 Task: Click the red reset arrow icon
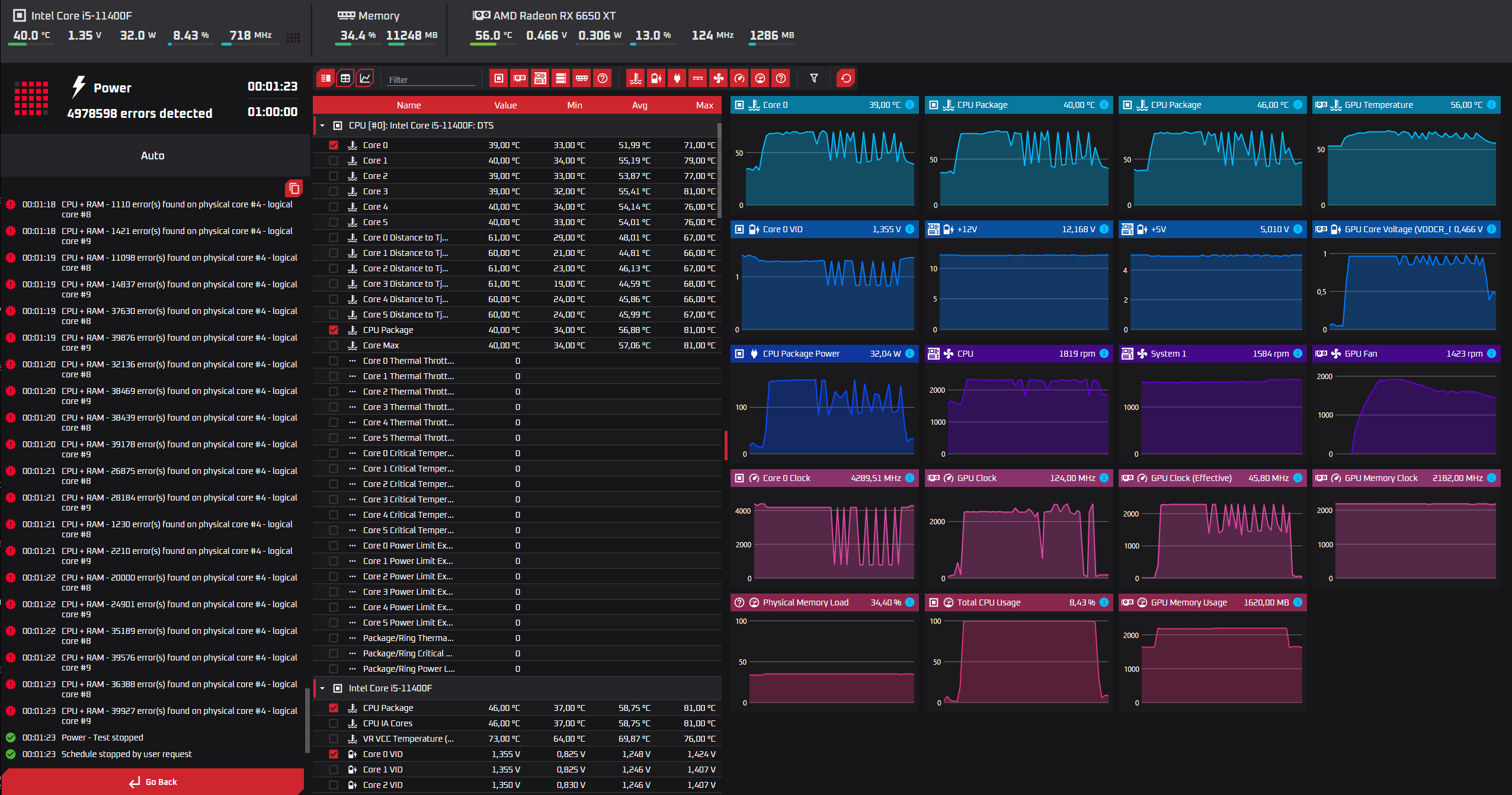click(845, 78)
